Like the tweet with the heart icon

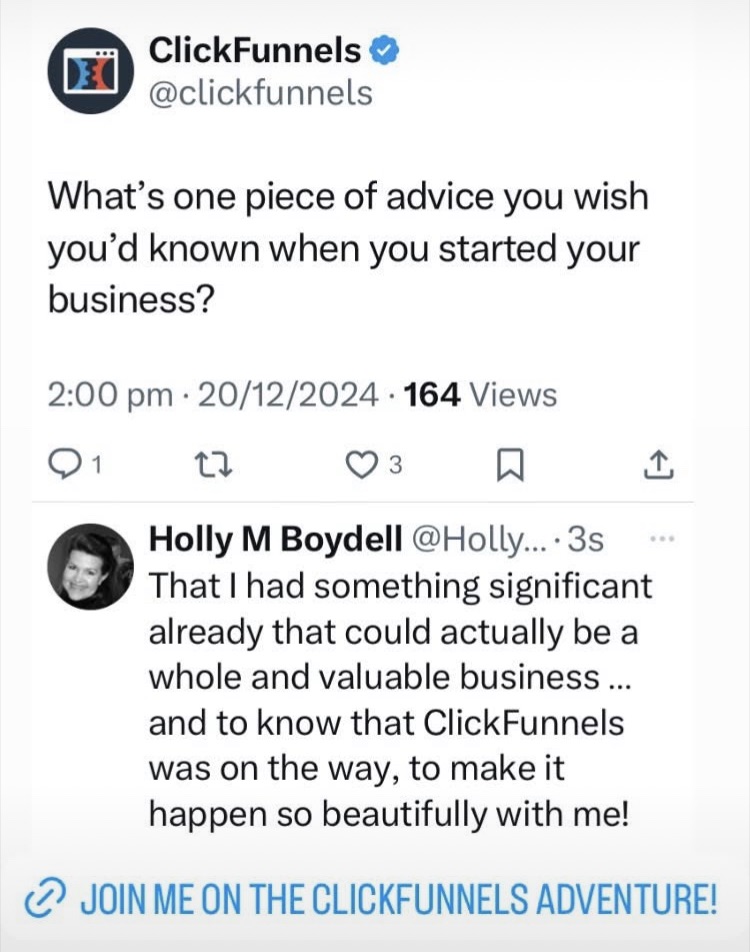(359, 463)
